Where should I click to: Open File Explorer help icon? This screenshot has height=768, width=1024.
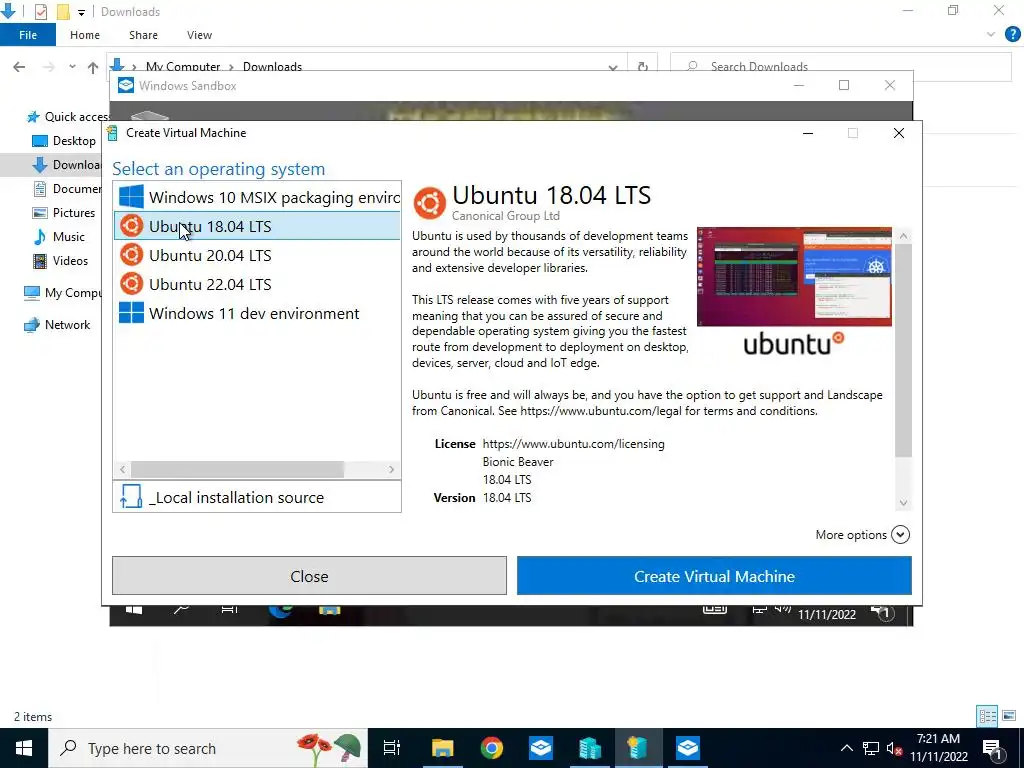click(1012, 35)
